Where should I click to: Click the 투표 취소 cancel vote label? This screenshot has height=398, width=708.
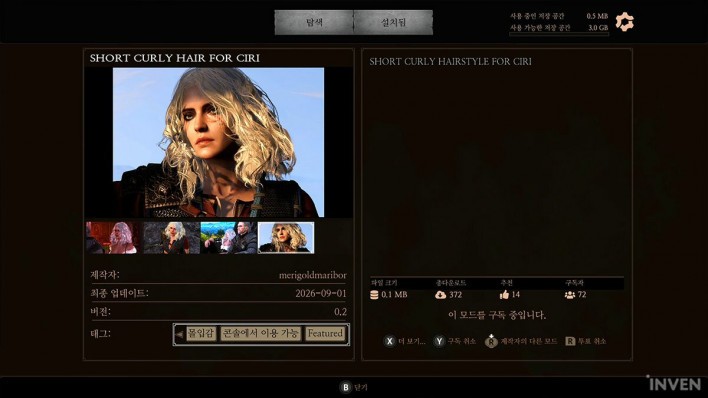tap(592, 342)
